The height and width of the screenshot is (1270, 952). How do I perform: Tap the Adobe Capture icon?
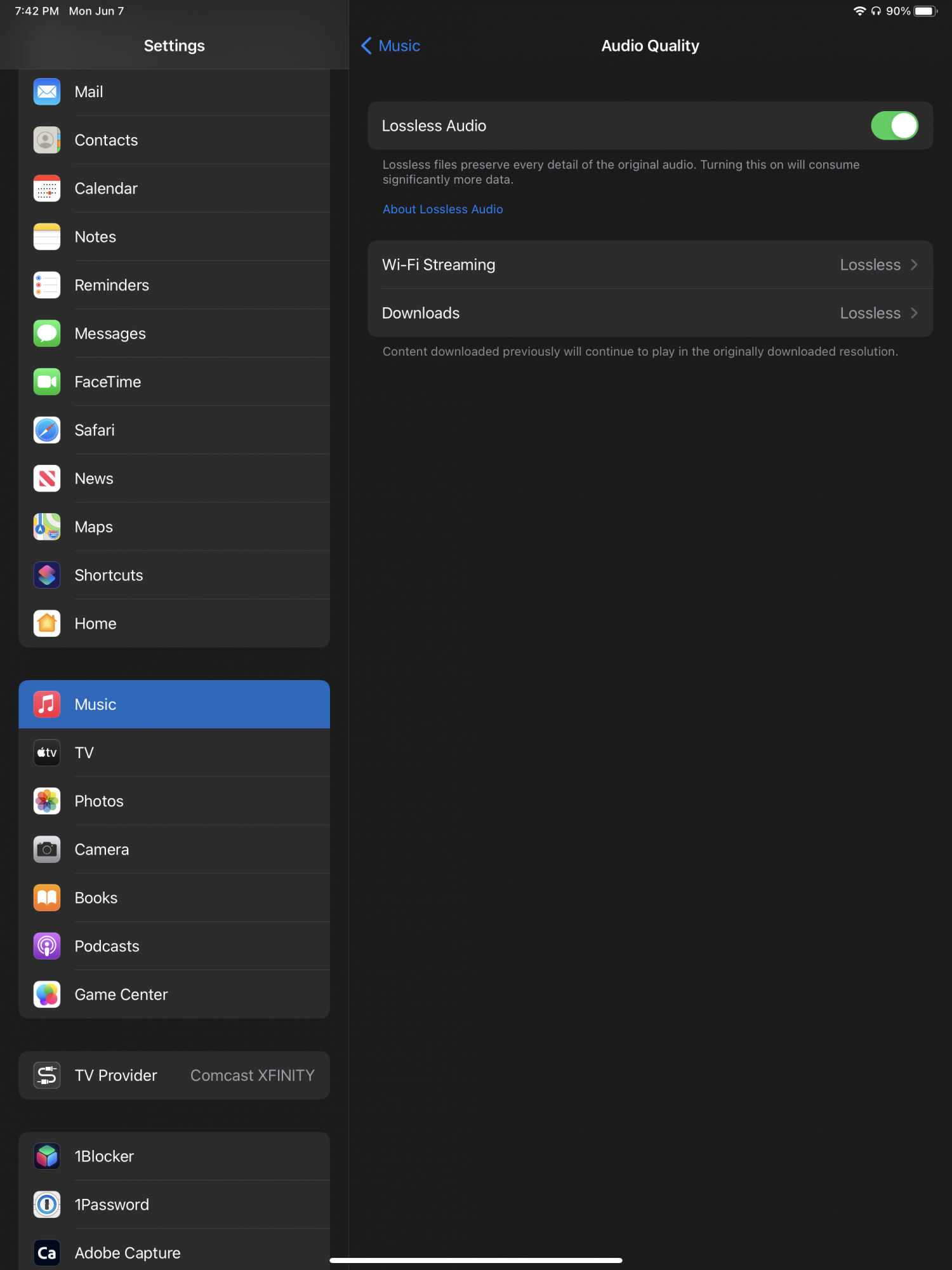pos(47,1253)
